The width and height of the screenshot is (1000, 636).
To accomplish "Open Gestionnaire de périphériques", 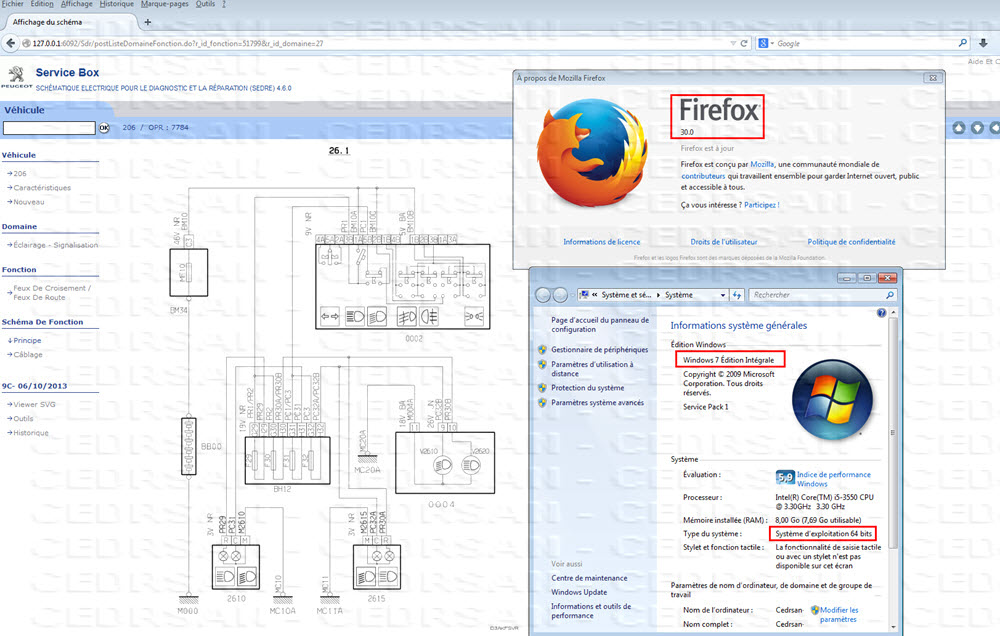I will tap(599, 350).
